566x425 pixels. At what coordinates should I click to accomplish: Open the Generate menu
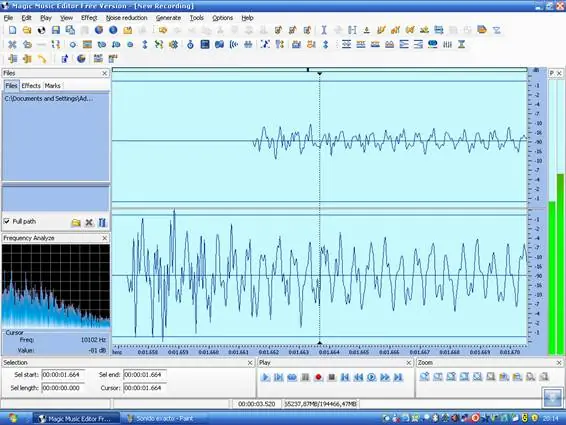[168, 18]
